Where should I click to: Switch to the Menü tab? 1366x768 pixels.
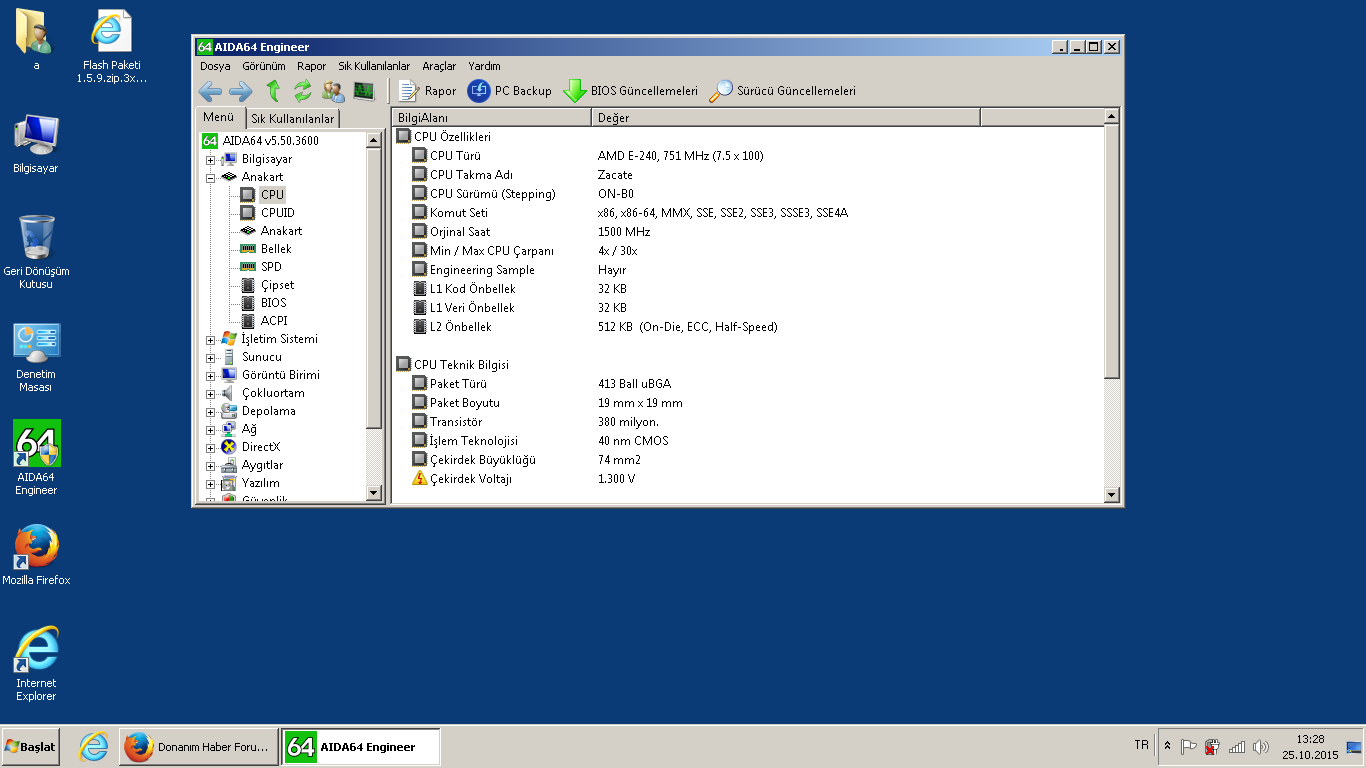pos(218,117)
